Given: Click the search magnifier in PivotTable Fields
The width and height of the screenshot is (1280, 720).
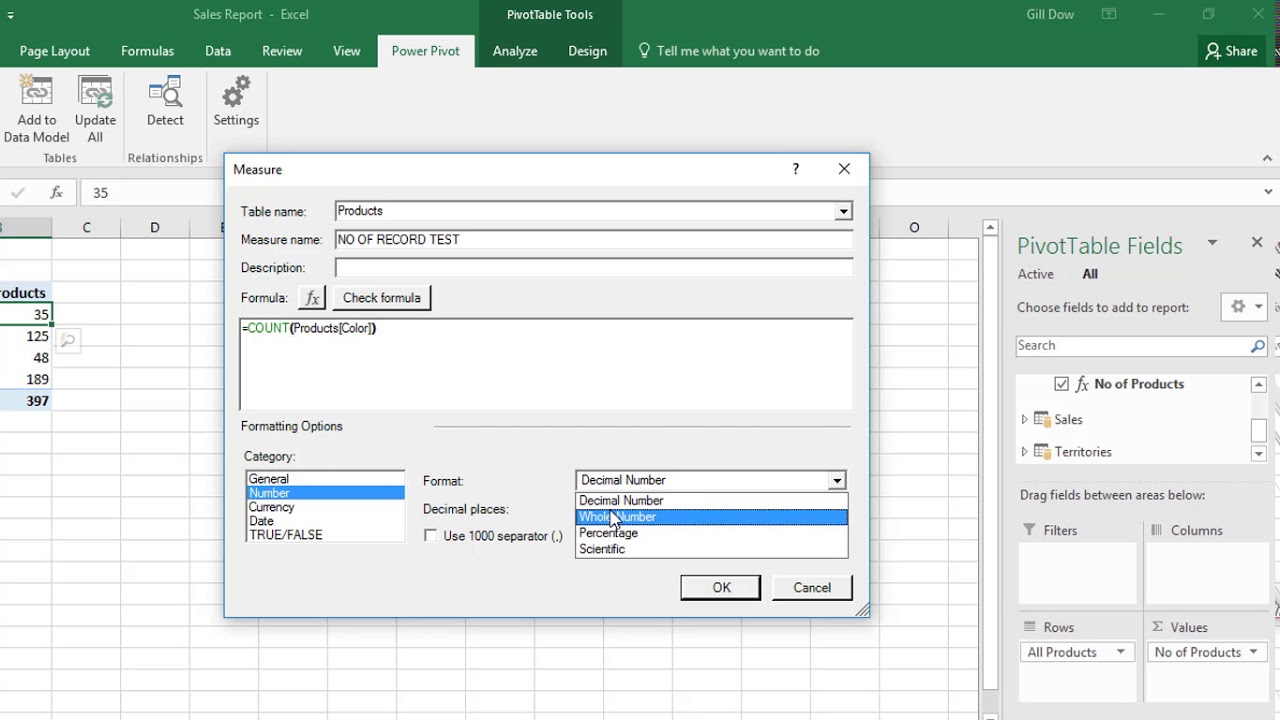Looking at the screenshot, I should (1257, 346).
